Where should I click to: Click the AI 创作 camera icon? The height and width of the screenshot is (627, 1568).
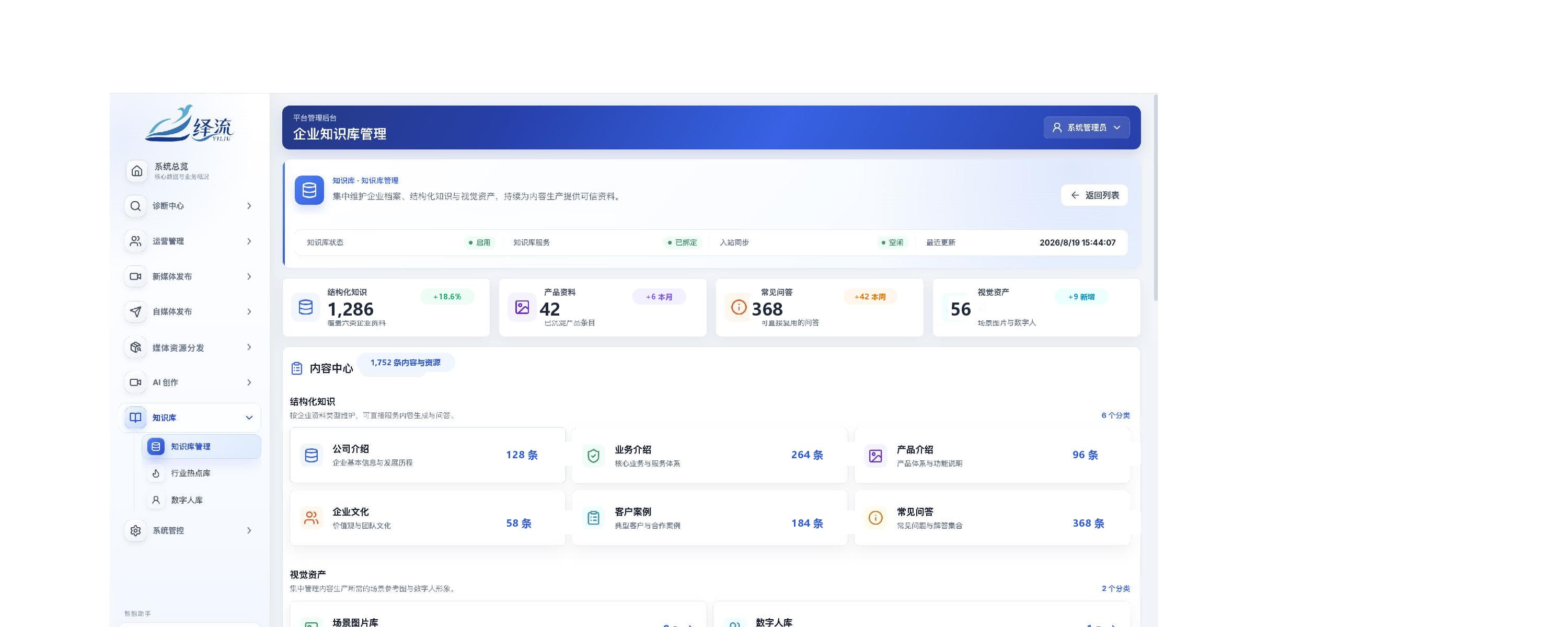(135, 382)
